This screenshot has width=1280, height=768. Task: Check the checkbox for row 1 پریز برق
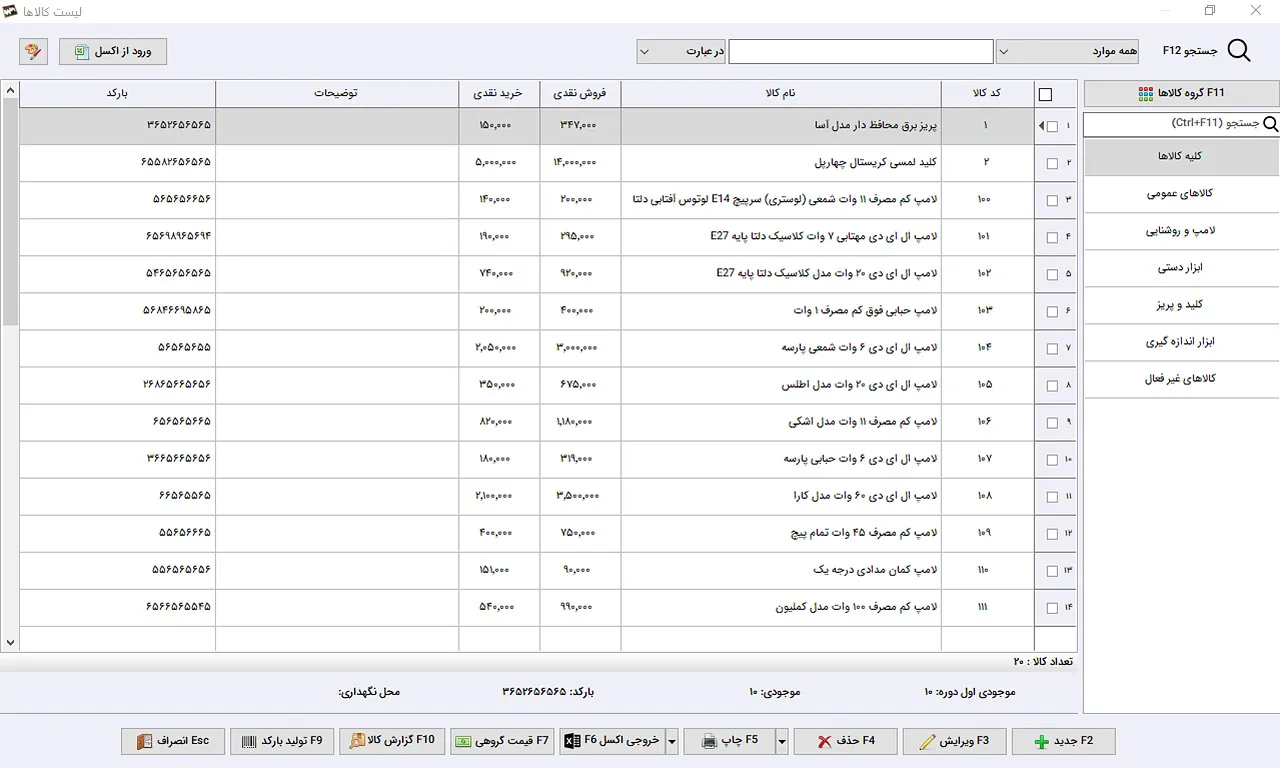click(x=1053, y=127)
